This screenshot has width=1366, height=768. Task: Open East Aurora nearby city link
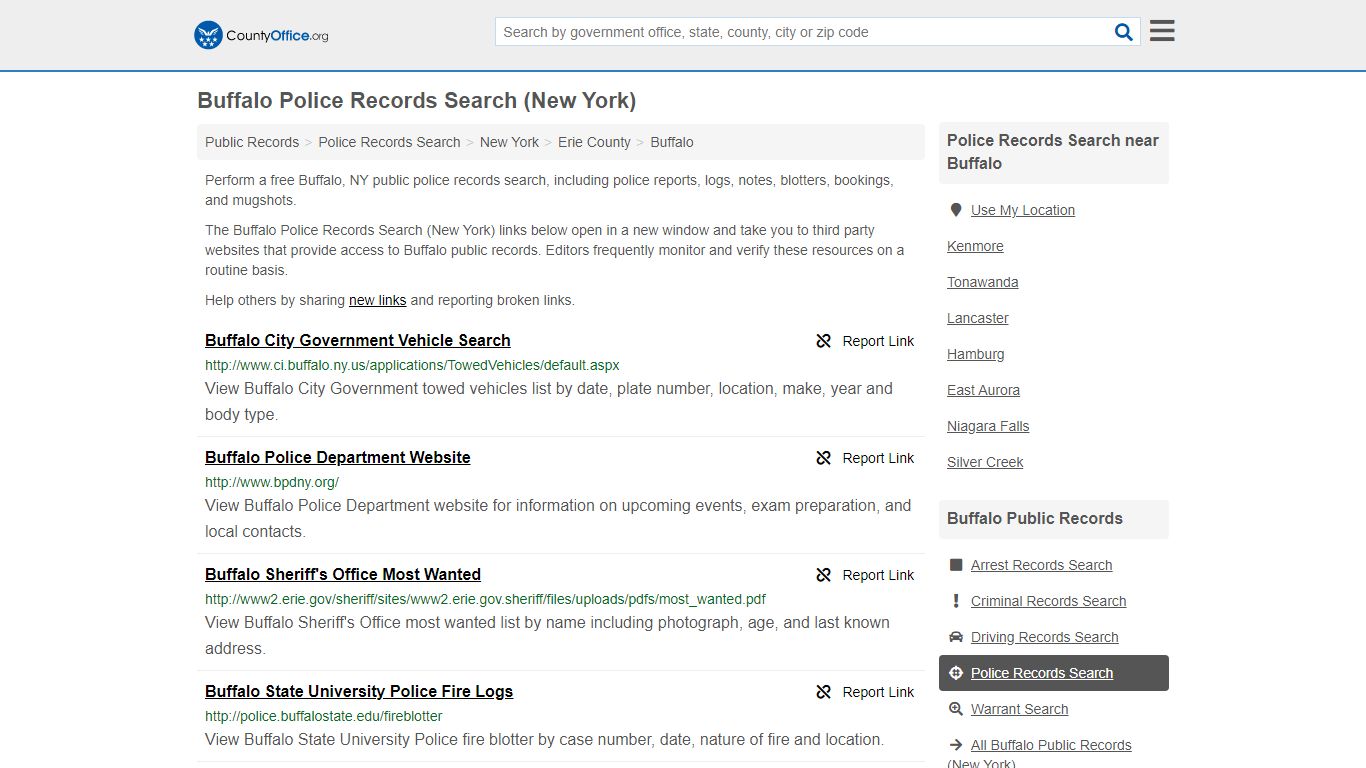tap(984, 390)
